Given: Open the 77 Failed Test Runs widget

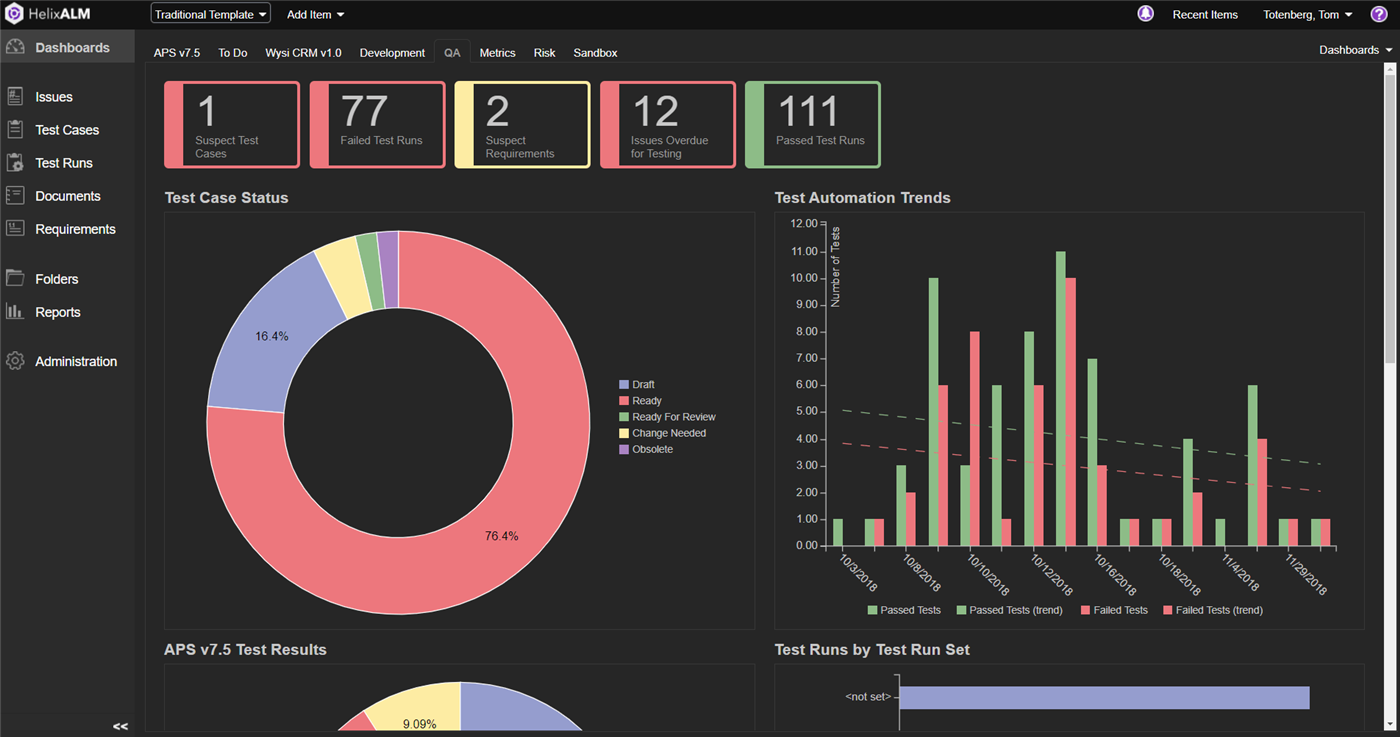Looking at the screenshot, I should click(x=377, y=125).
